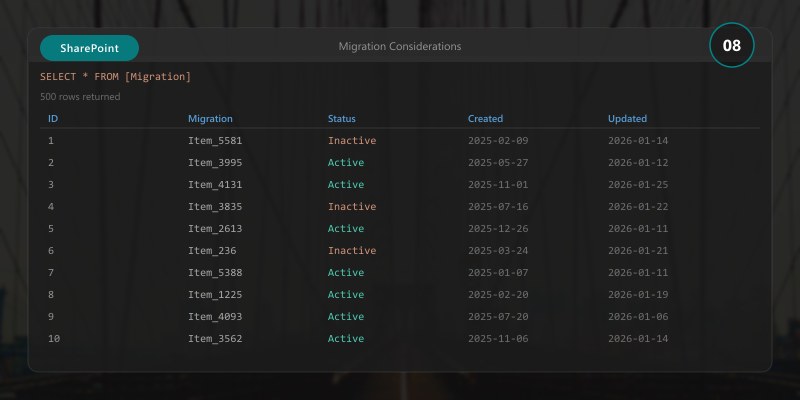Click created date 2025-03-24
Image resolution: width=800 pixels, height=400 pixels.
pyautogui.click(x=498, y=250)
